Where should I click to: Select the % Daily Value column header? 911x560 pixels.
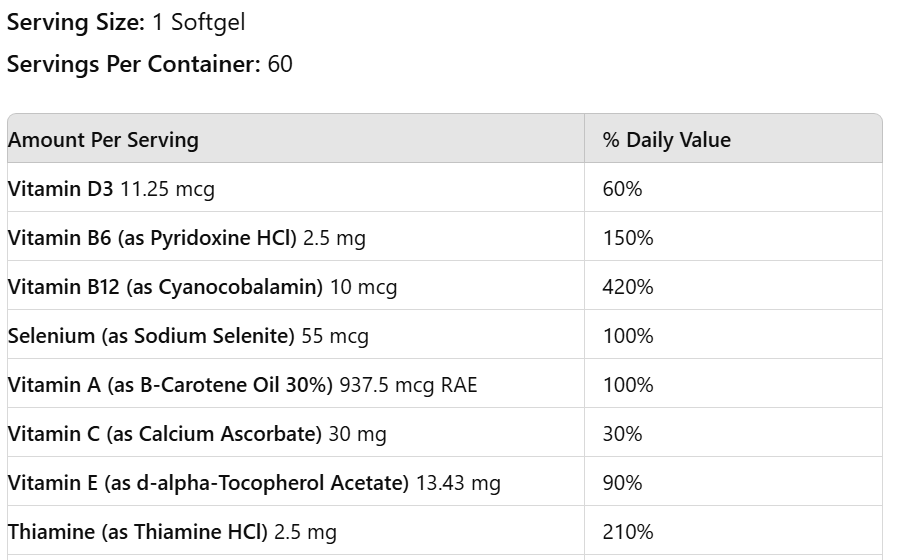click(x=666, y=140)
